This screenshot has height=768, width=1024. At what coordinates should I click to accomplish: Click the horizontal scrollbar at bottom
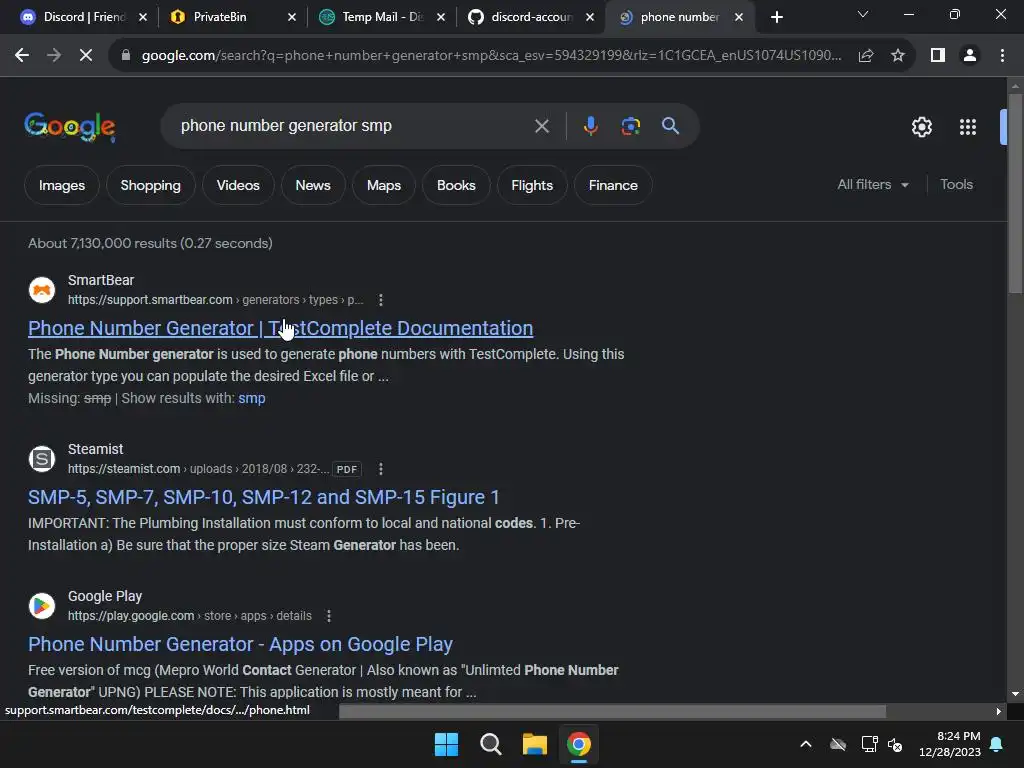tap(613, 711)
